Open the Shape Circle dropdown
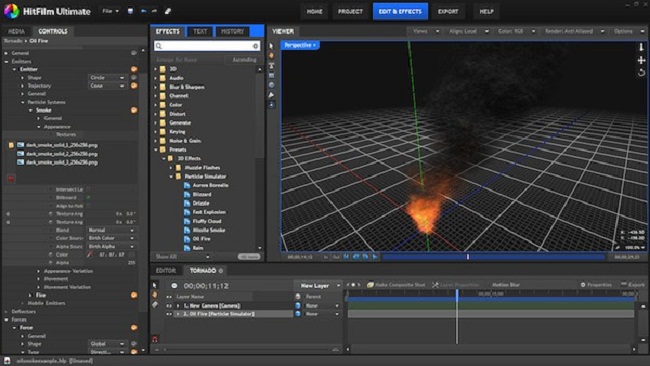The image size is (650, 366). (x=107, y=78)
